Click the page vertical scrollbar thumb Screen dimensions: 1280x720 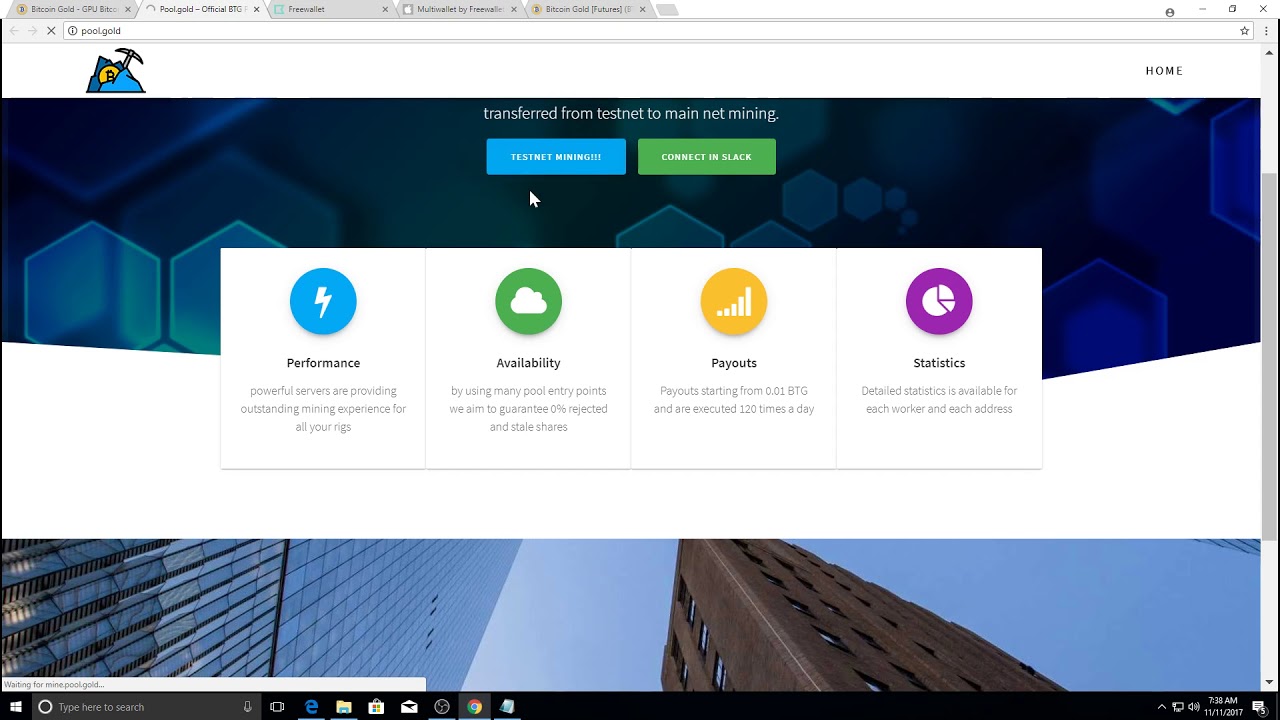pyautogui.click(x=1269, y=355)
